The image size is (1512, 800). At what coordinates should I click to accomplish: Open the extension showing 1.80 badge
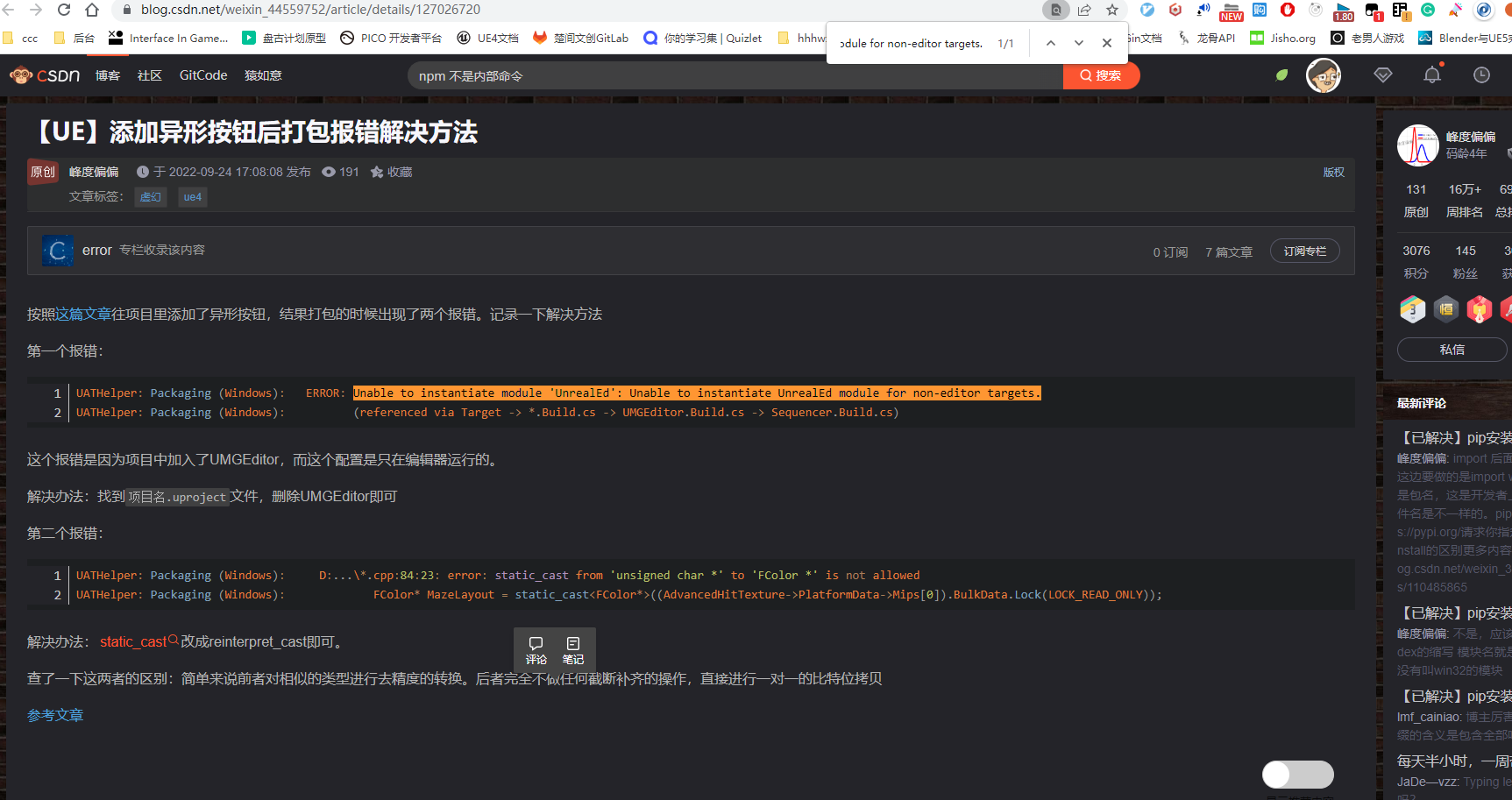point(1344,11)
